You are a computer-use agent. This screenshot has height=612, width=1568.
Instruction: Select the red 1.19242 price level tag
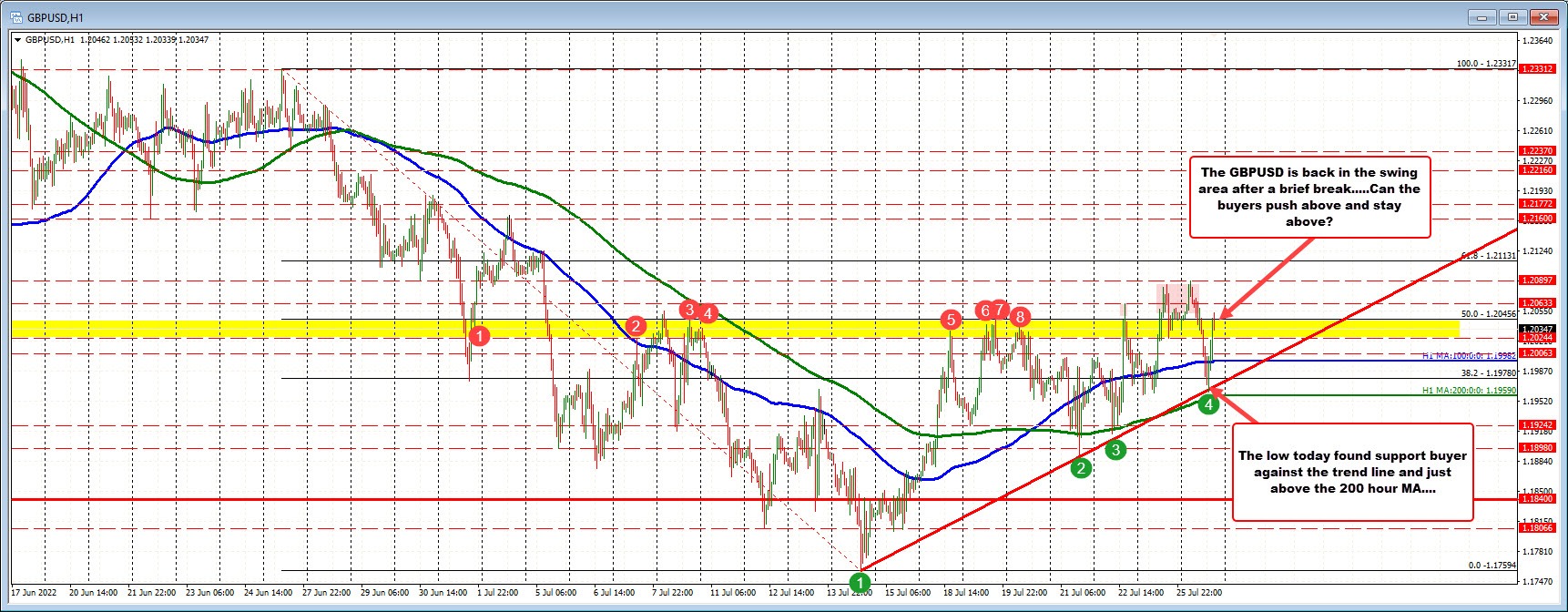coord(1538,425)
